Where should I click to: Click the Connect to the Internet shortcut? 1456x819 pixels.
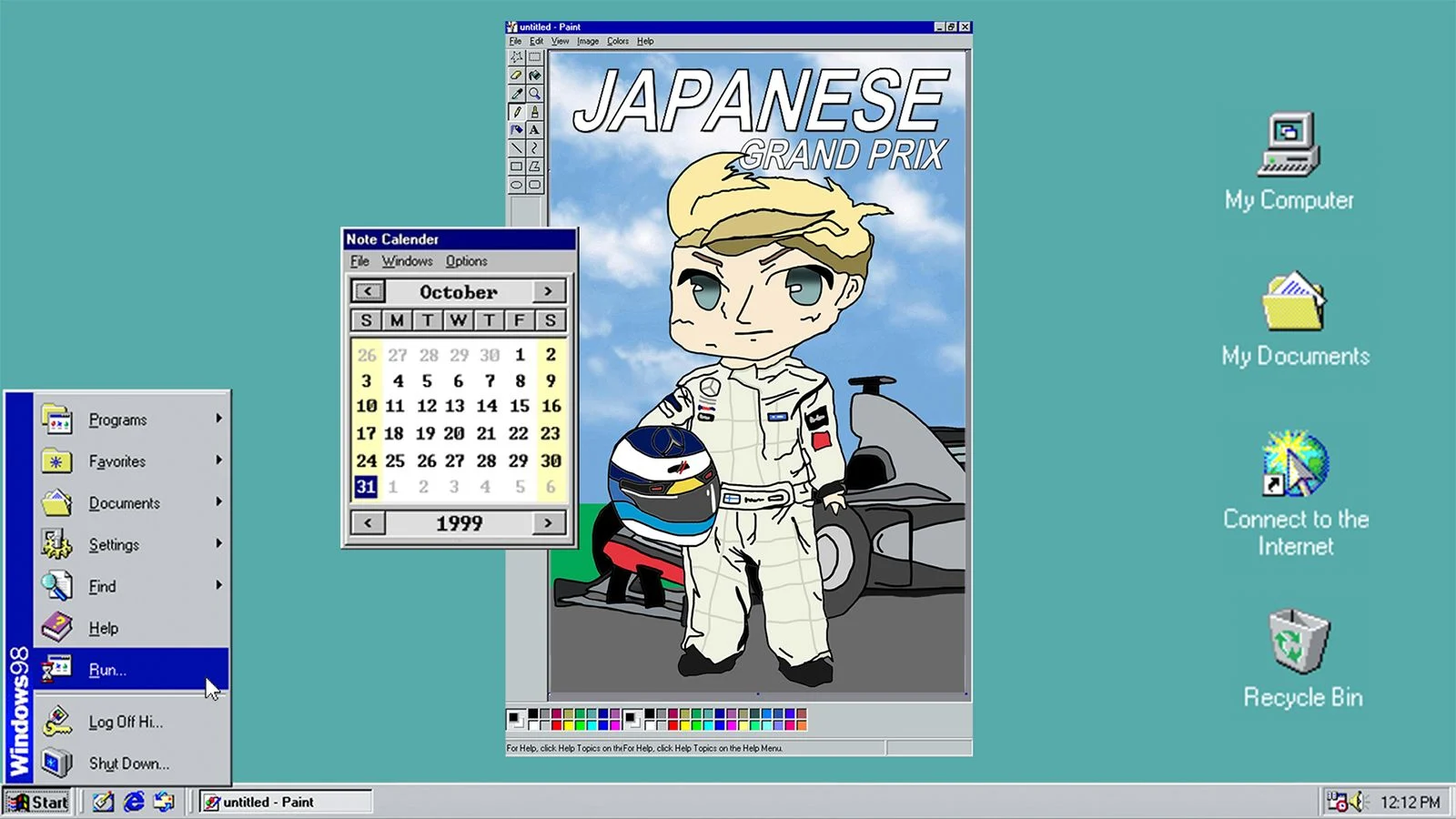[x=1296, y=494]
